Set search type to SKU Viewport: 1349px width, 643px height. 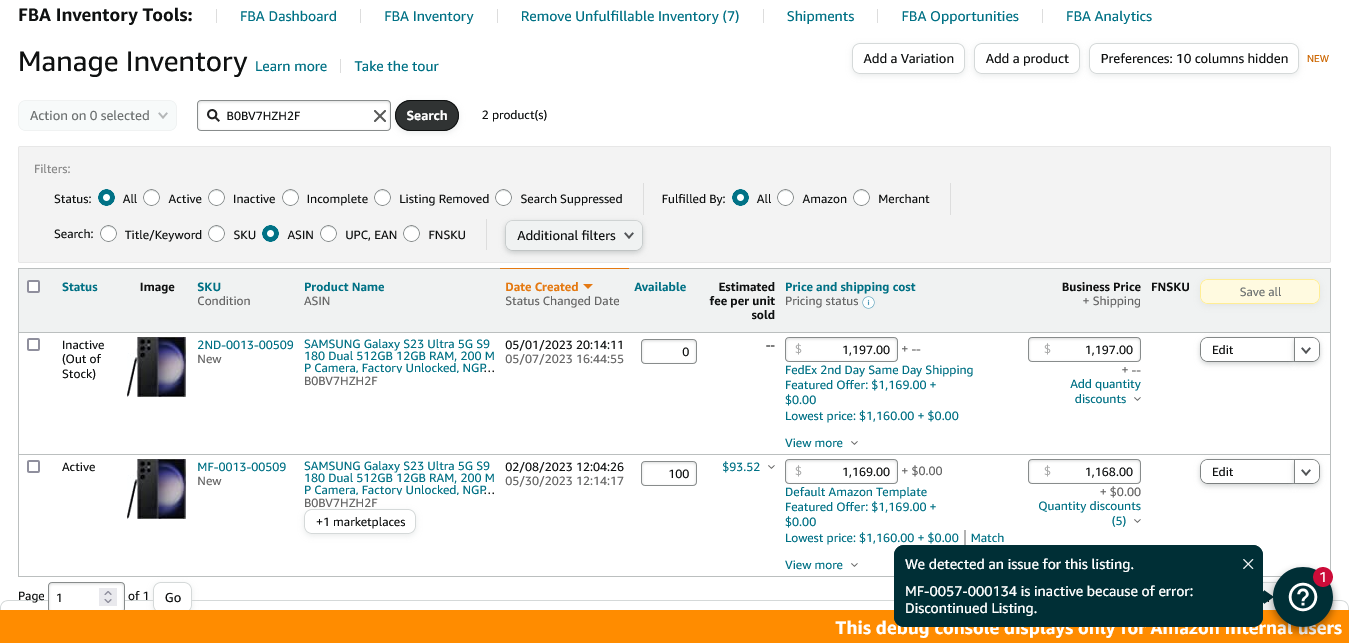(218, 234)
